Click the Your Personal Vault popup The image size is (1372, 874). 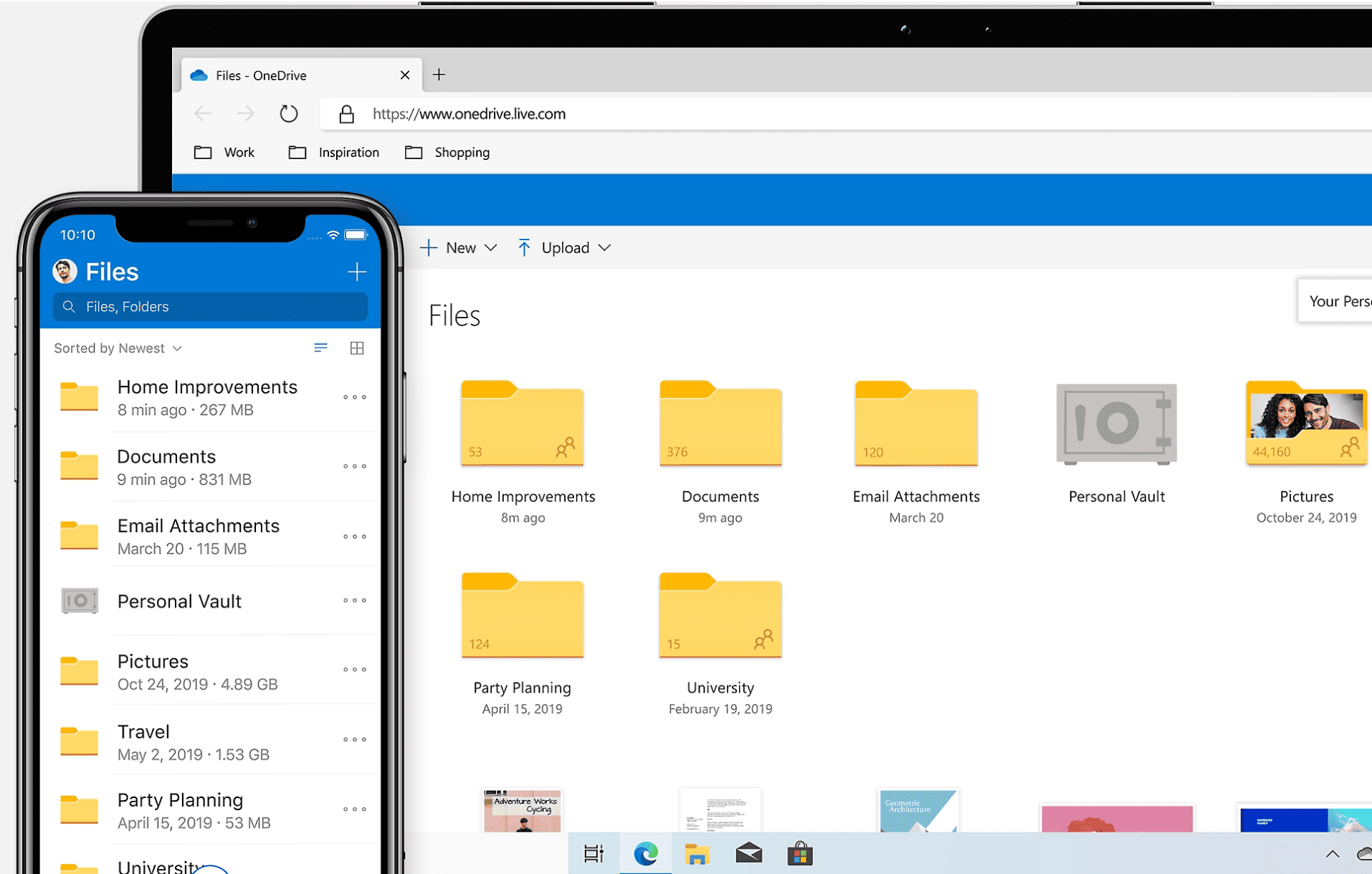1335,301
